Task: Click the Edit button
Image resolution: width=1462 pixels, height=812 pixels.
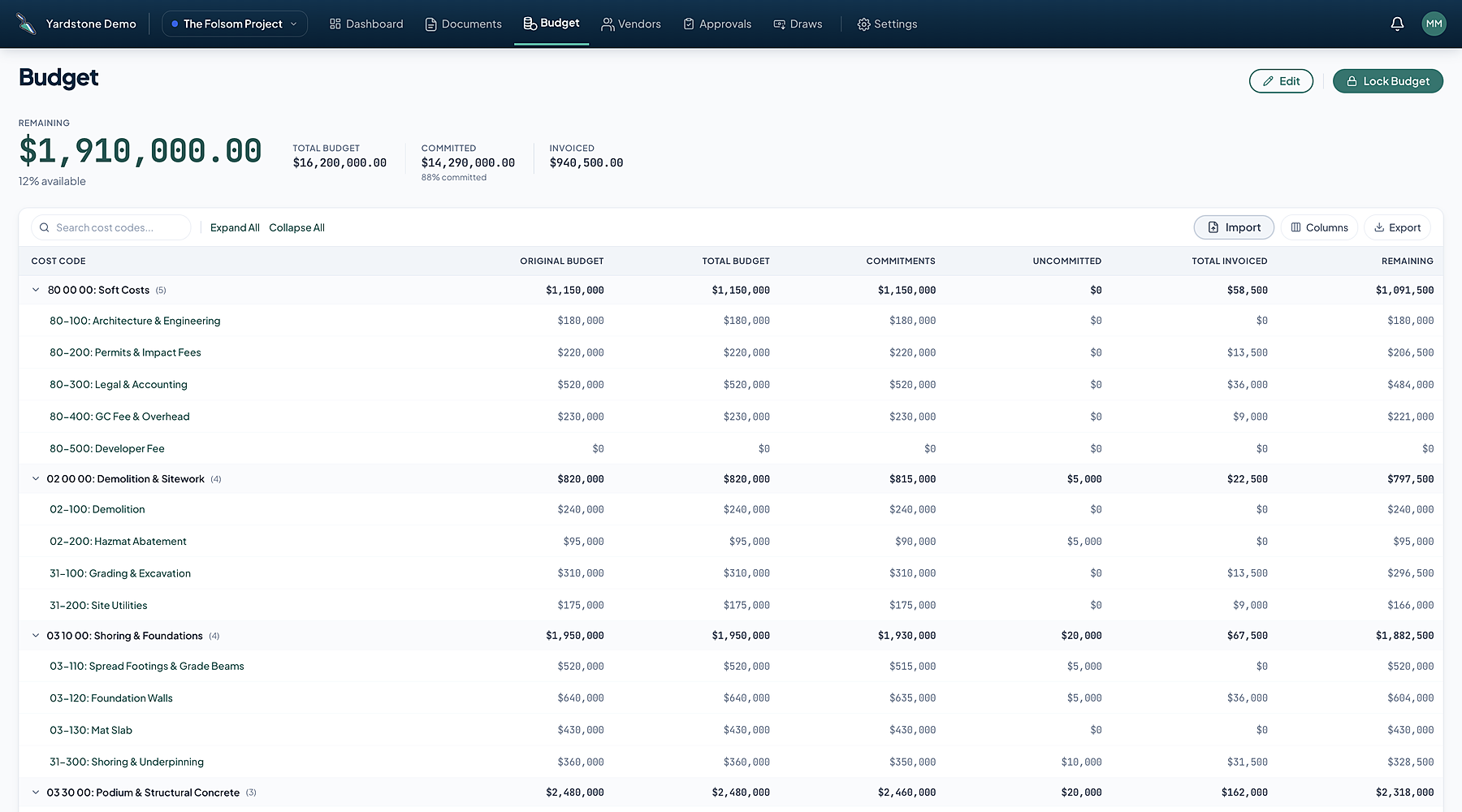Action: (1281, 81)
